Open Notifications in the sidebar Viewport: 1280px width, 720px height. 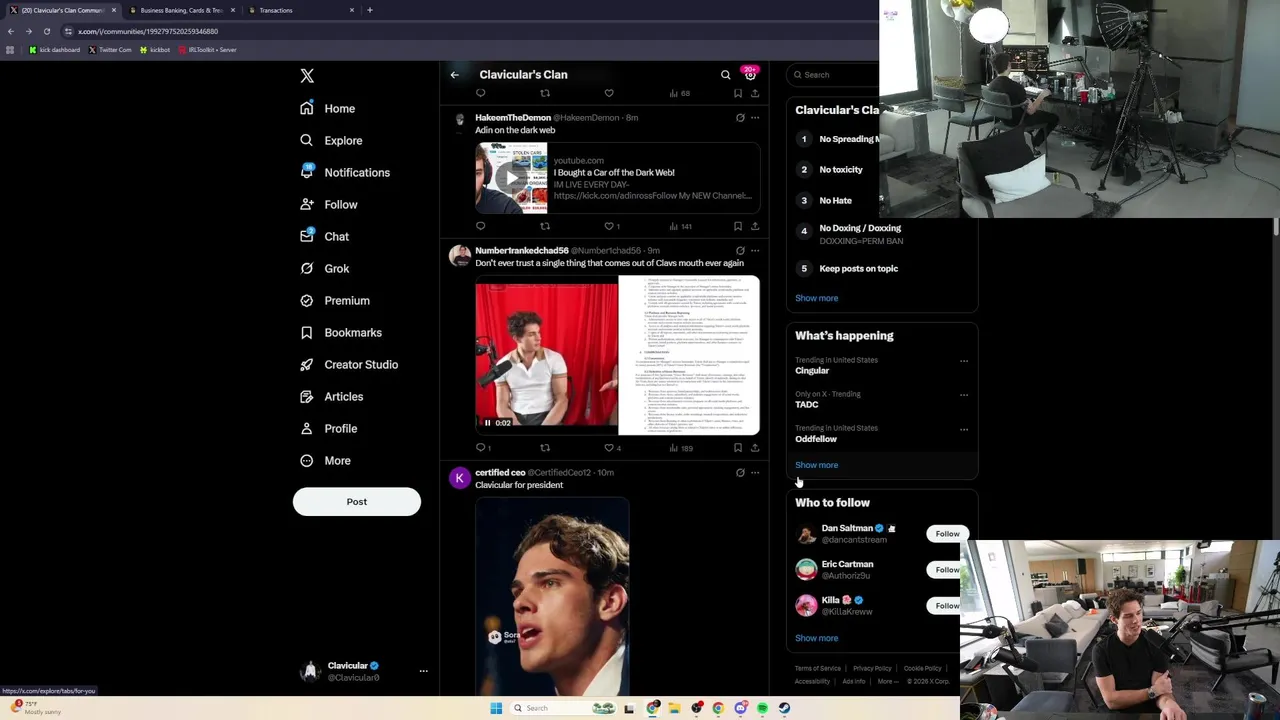345,173
